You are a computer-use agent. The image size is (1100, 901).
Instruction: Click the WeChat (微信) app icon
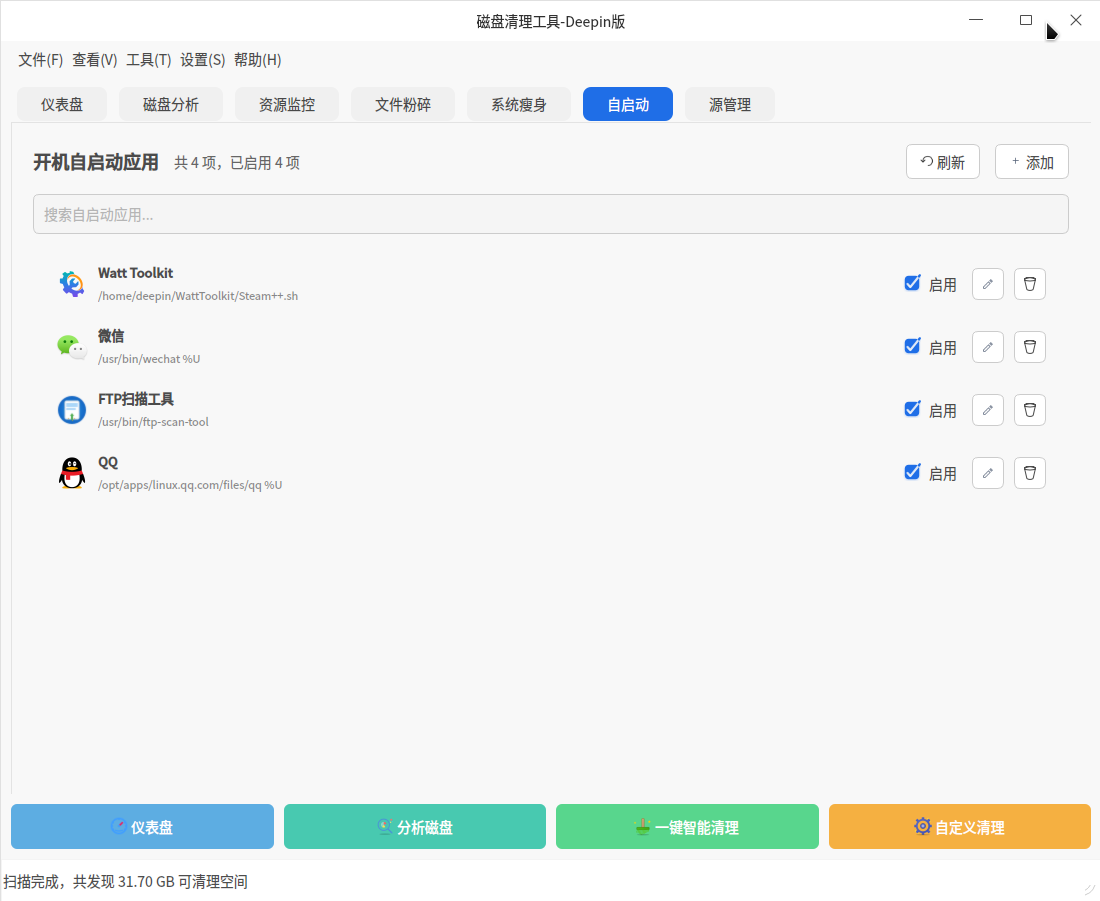[x=72, y=347]
